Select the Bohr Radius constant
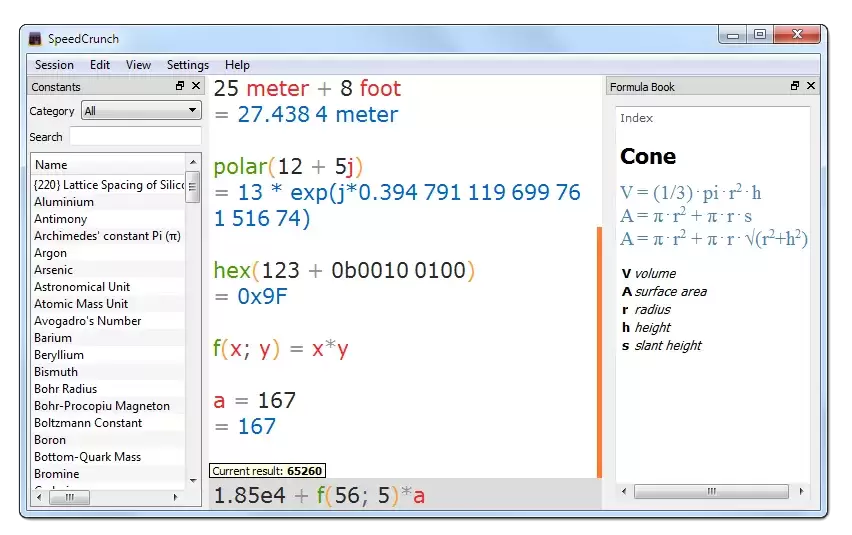The image size is (852, 535). [x=108, y=389]
